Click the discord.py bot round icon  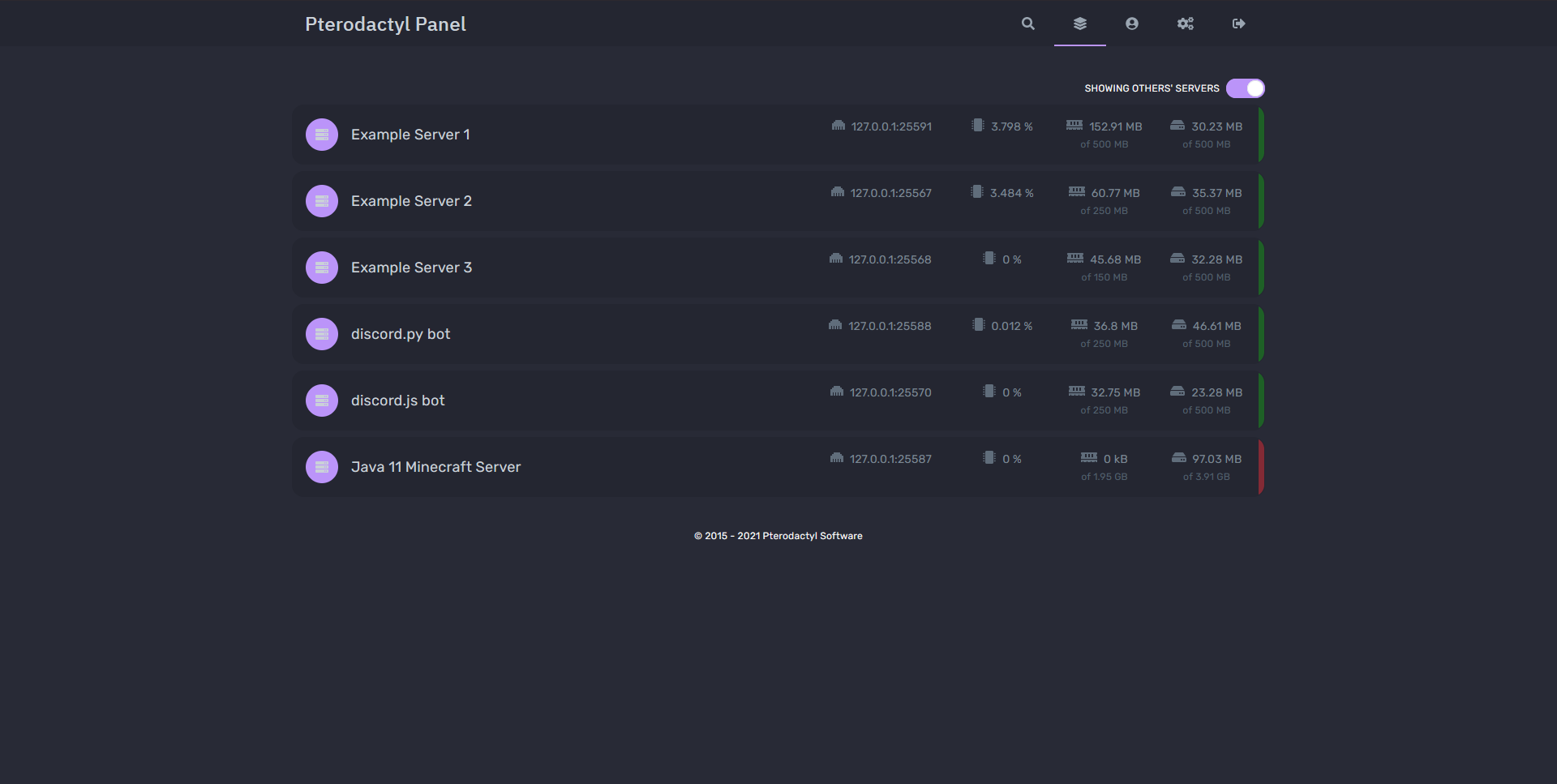[x=322, y=334]
